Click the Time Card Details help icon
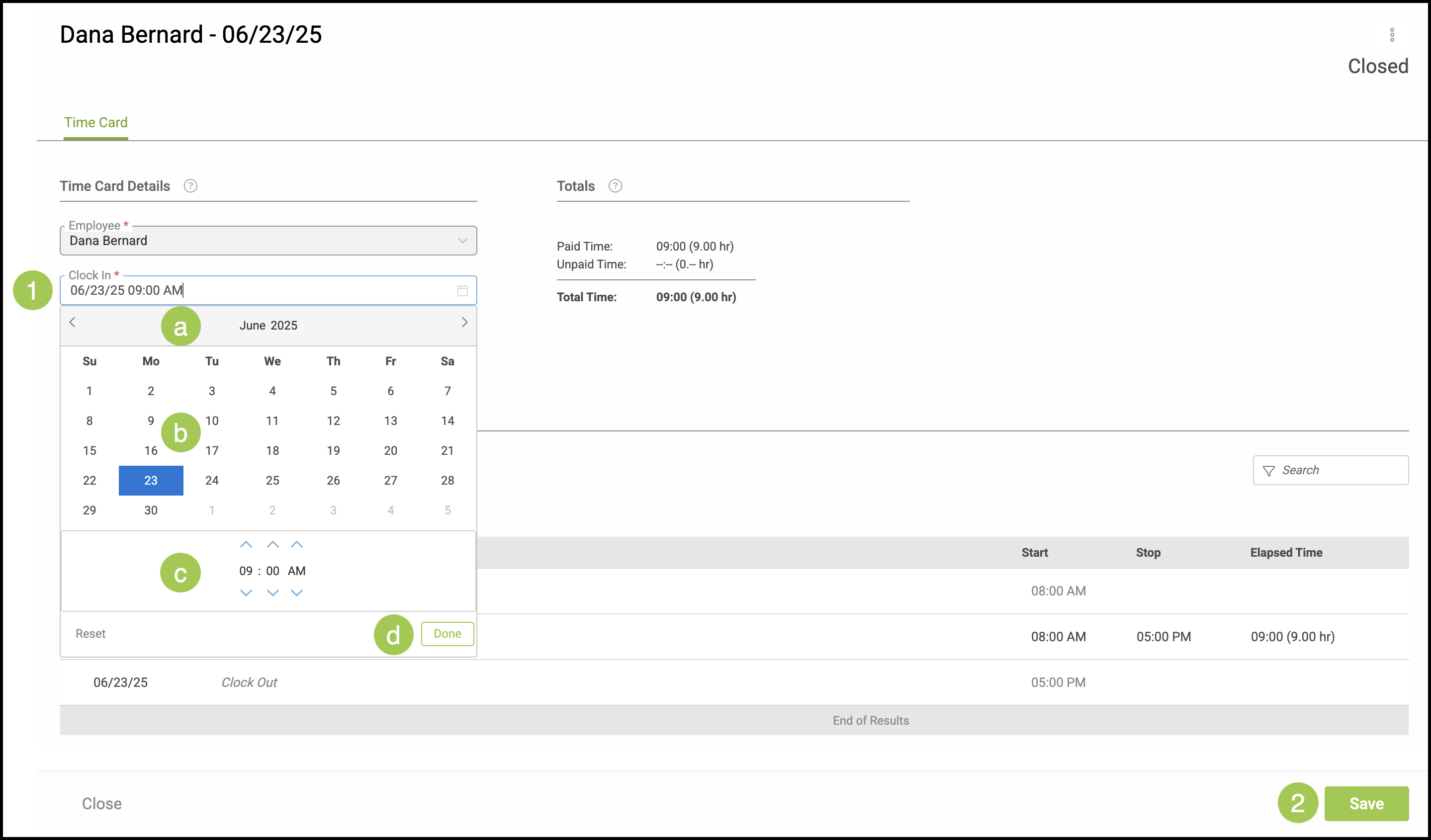The width and height of the screenshot is (1431, 840). (x=190, y=186)
